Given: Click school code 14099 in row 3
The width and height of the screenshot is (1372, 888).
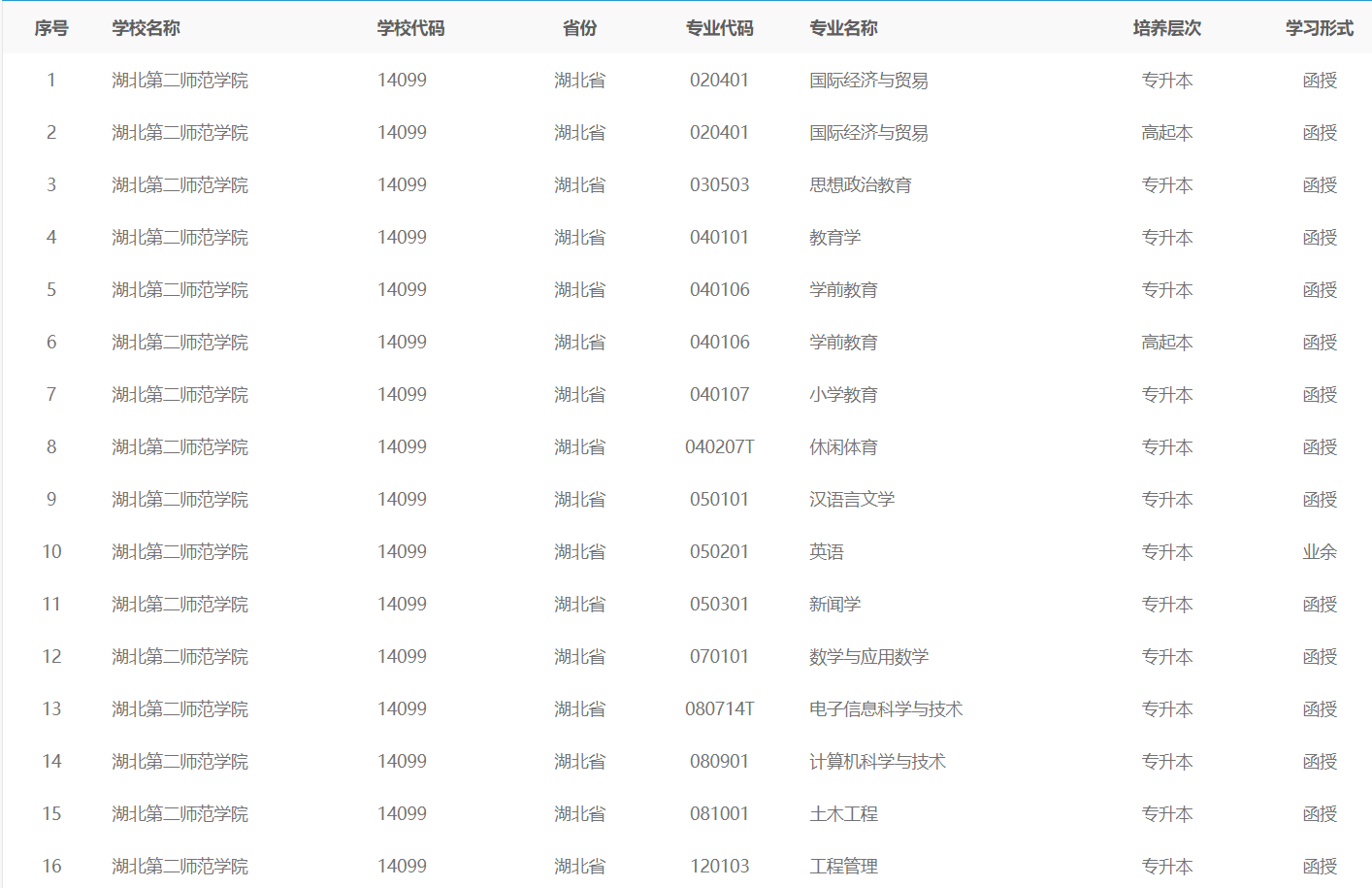Looking at the screenshot, I should pos(402,185).
